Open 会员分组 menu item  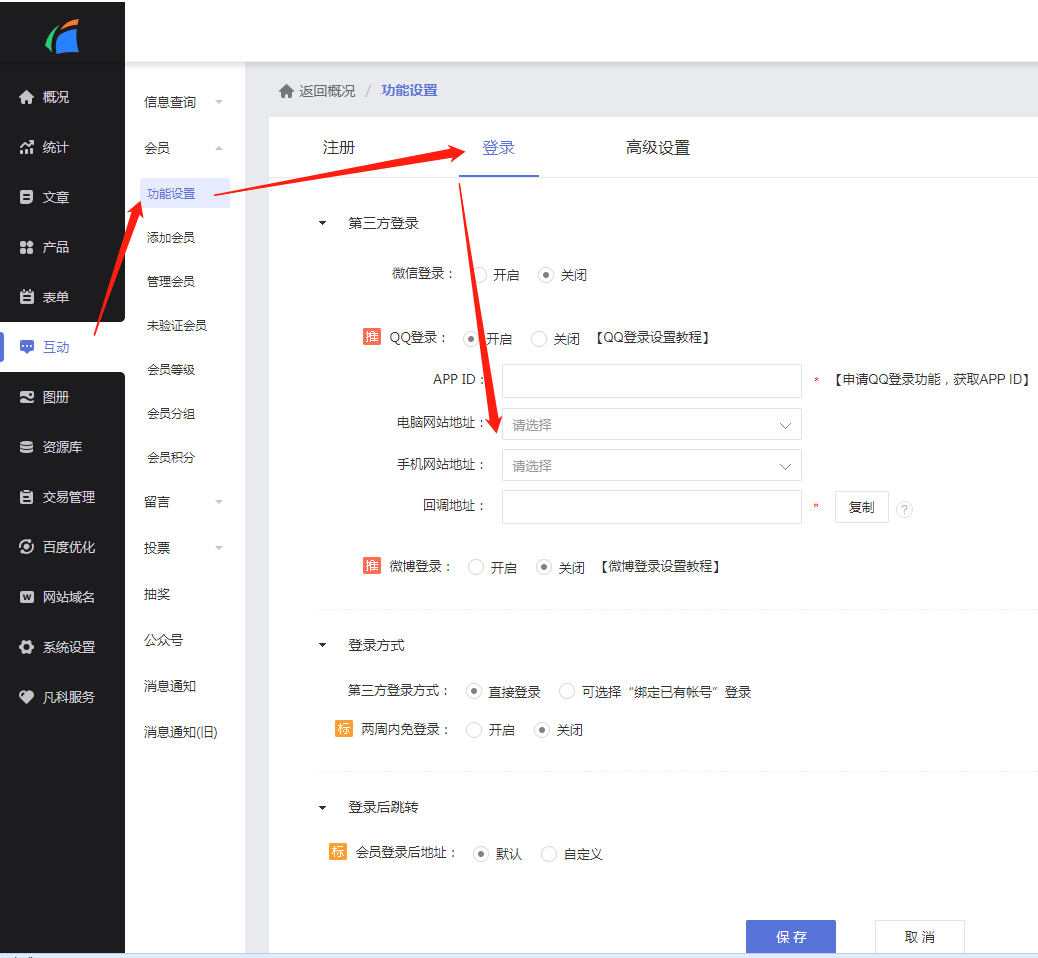point(171,414)
